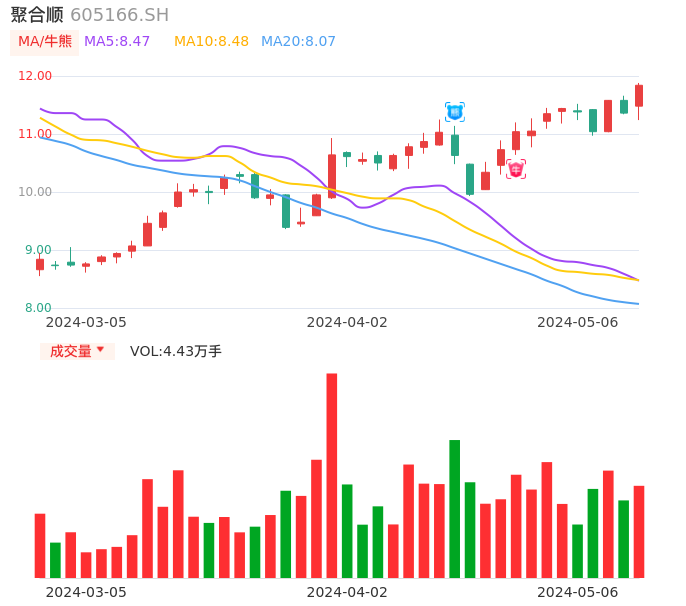Select the 成交量 volume indicator label

pos(70,351)
